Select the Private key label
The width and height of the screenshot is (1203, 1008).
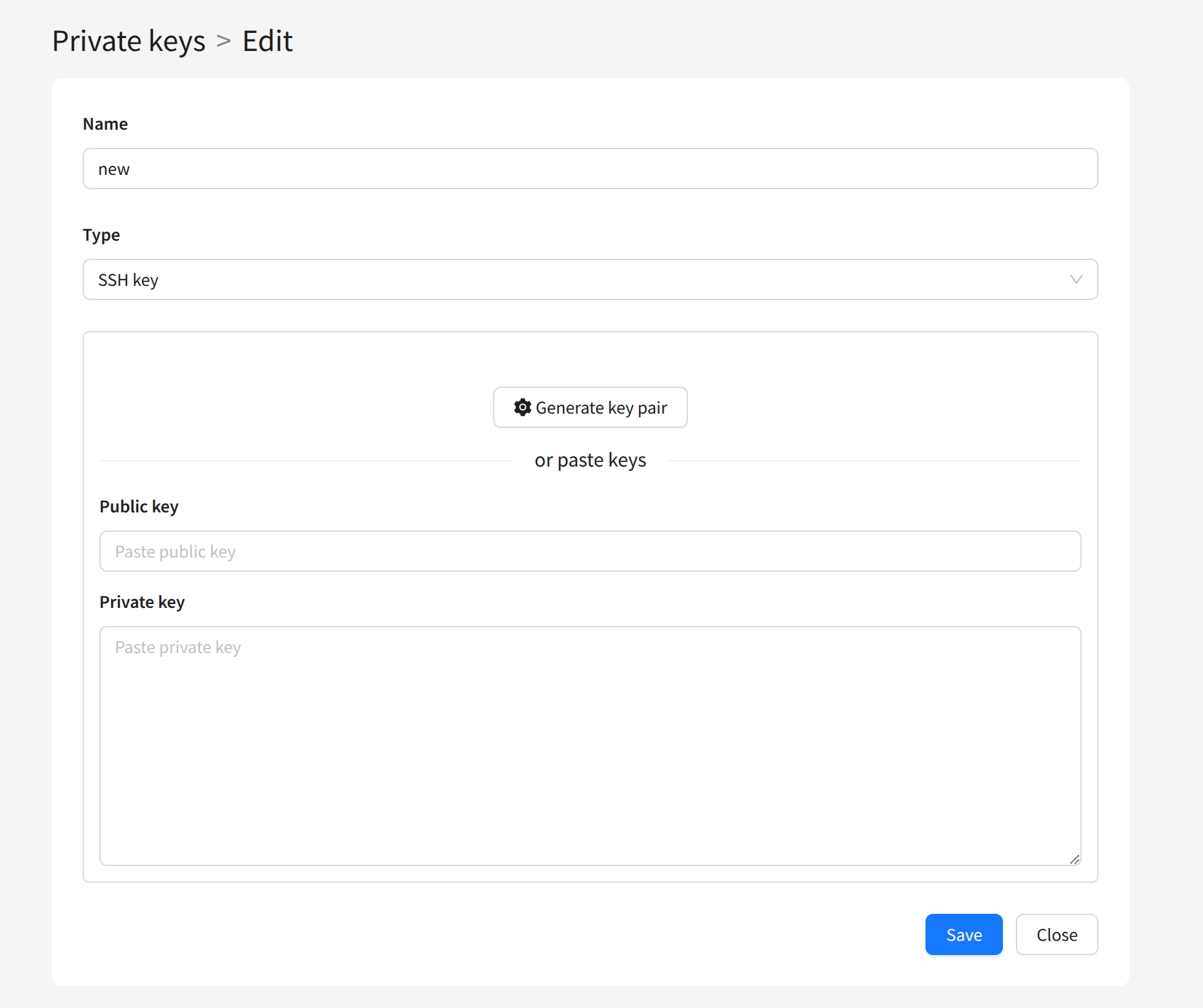pyautogui.click(x=142, y=602)
